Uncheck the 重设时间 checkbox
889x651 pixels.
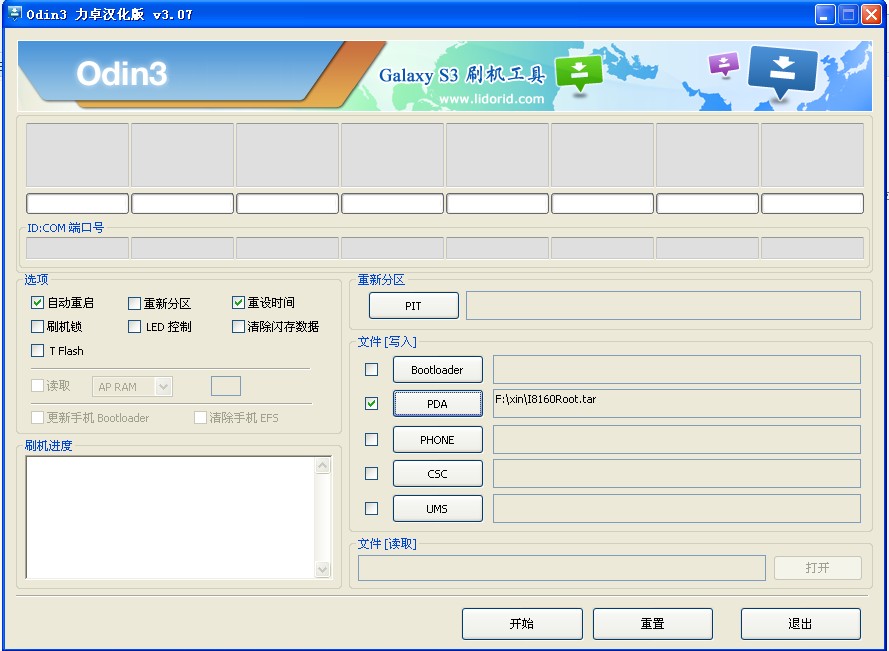(x=238, y=302)
